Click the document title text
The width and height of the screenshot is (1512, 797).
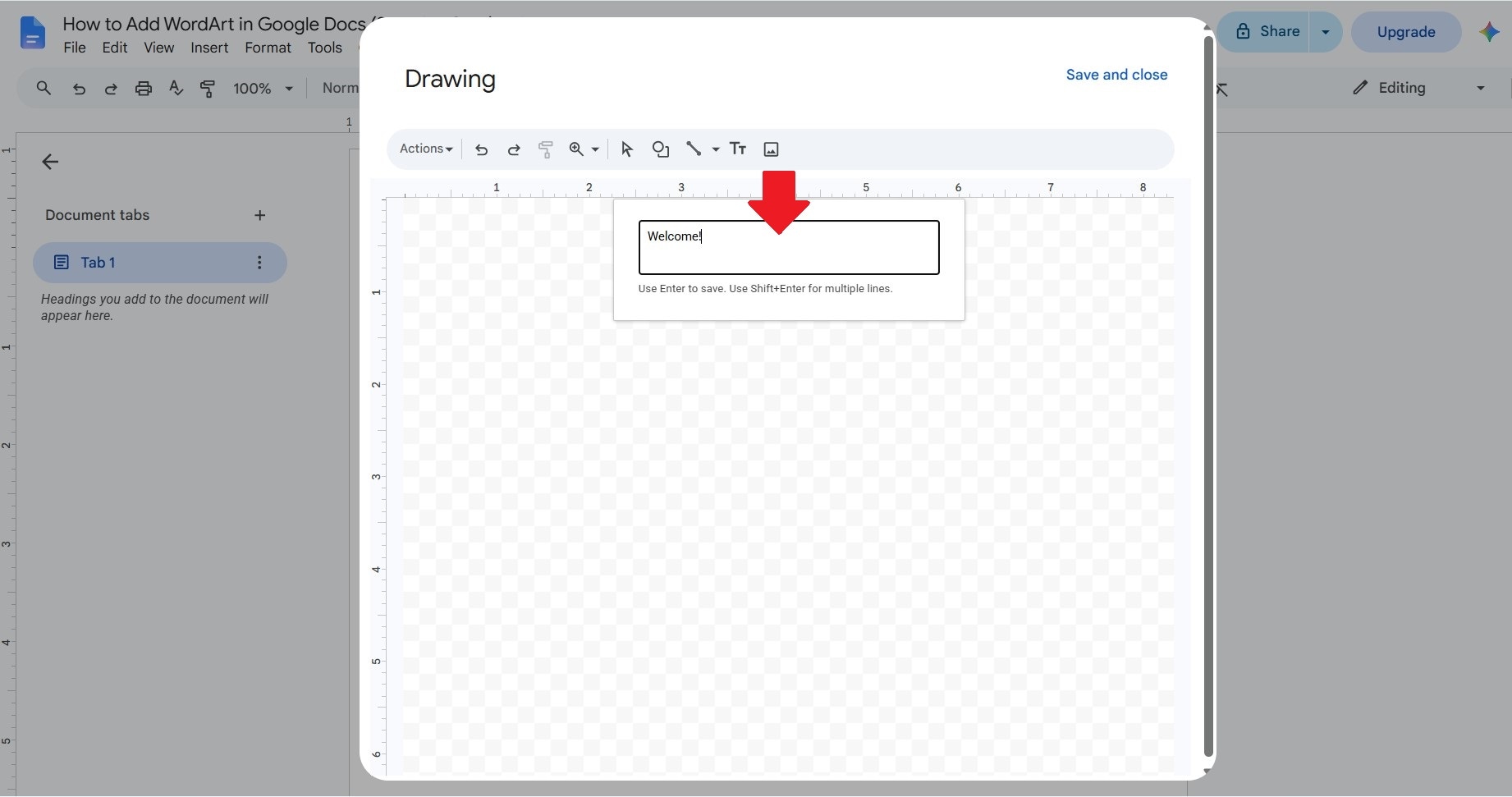(x=214, y=24)
